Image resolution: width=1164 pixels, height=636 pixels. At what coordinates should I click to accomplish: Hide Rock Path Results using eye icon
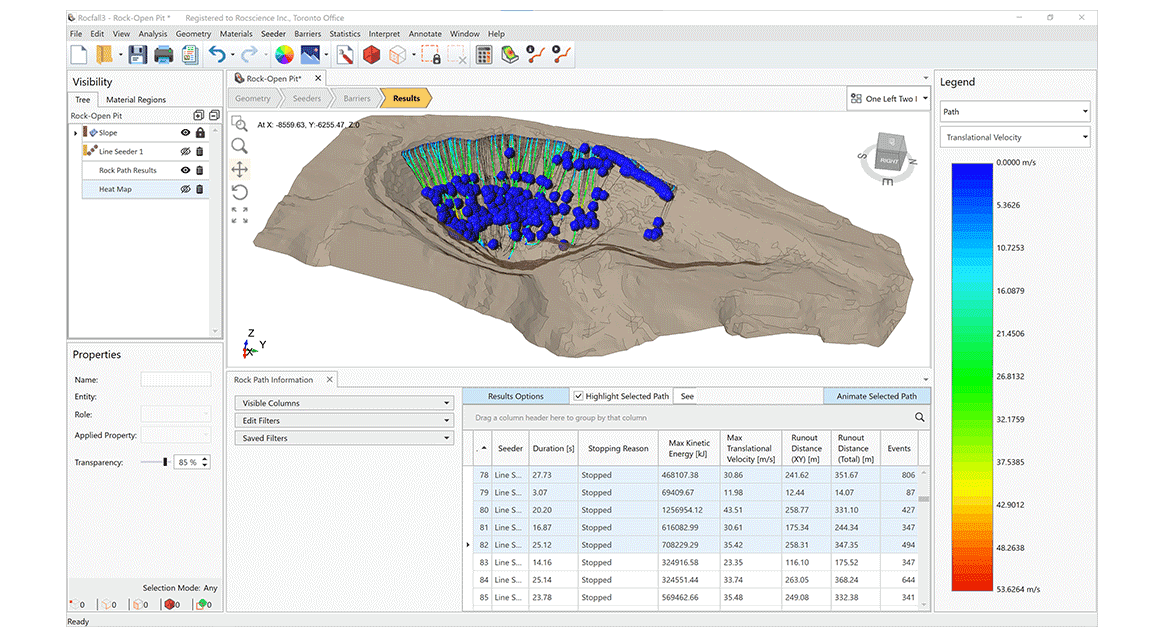pyautogui.click(x=186, y=171)
